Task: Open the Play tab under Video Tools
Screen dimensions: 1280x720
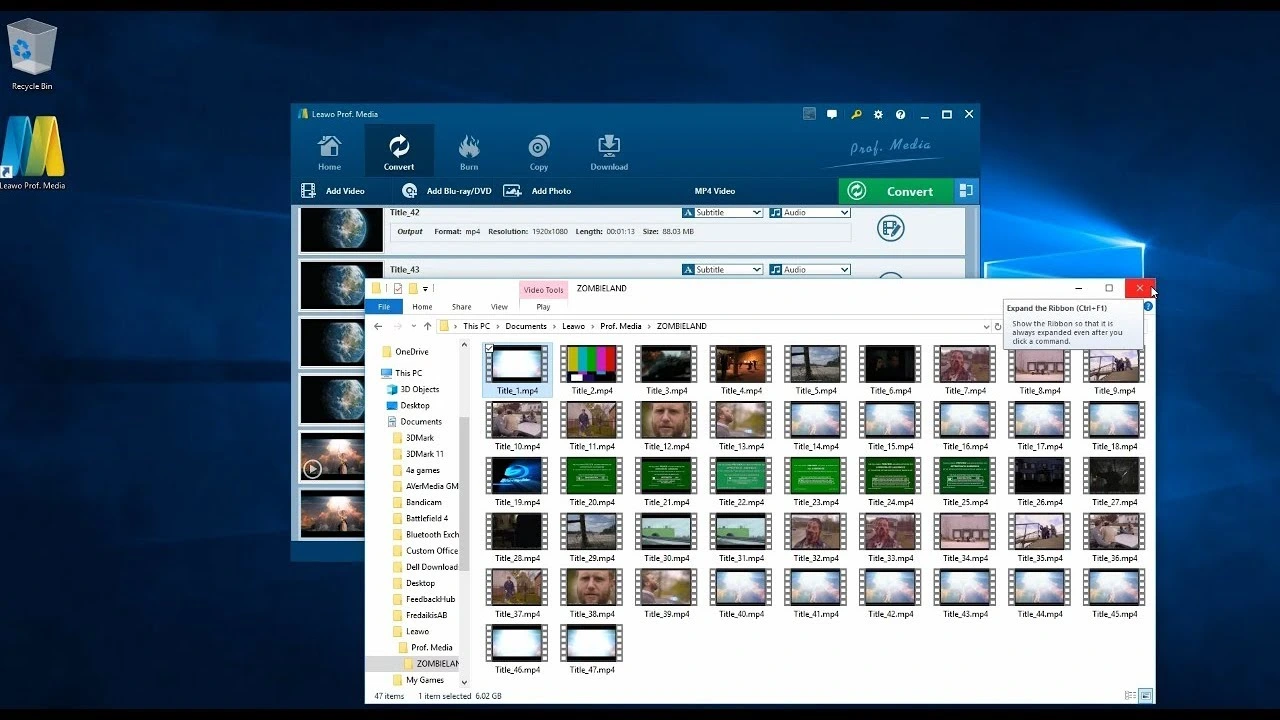Action: coord(543,307)
